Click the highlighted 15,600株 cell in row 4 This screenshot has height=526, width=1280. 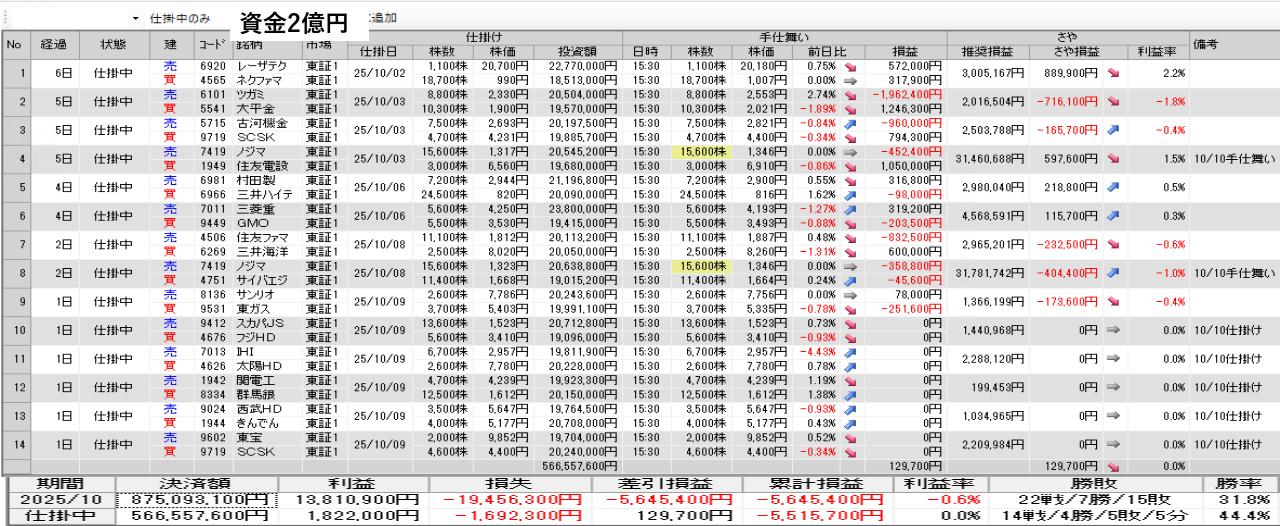coord(701,151)
